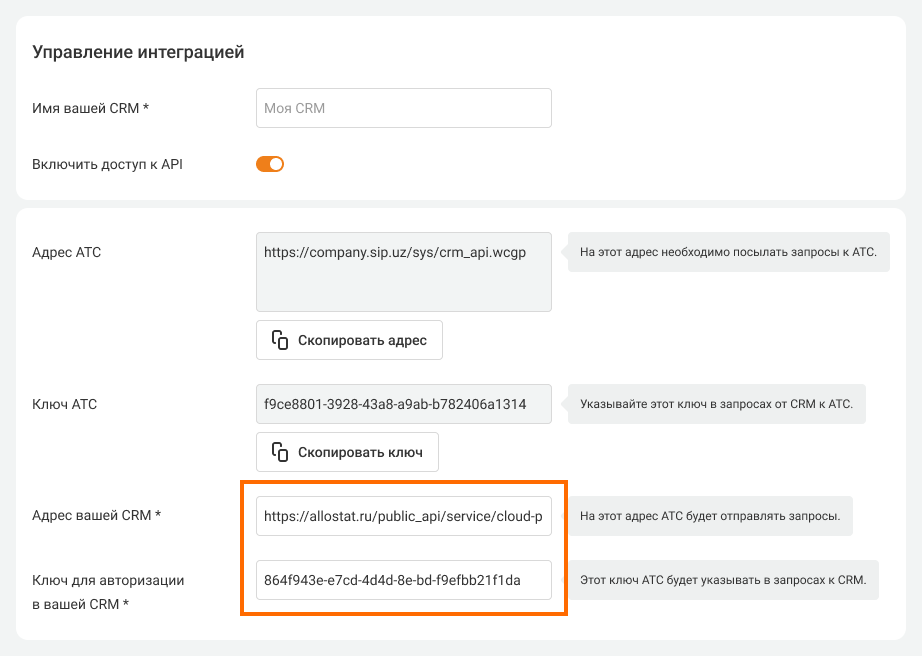
Task: Select the read-only Адрес АТС URL box
Action: coord(403,272)
